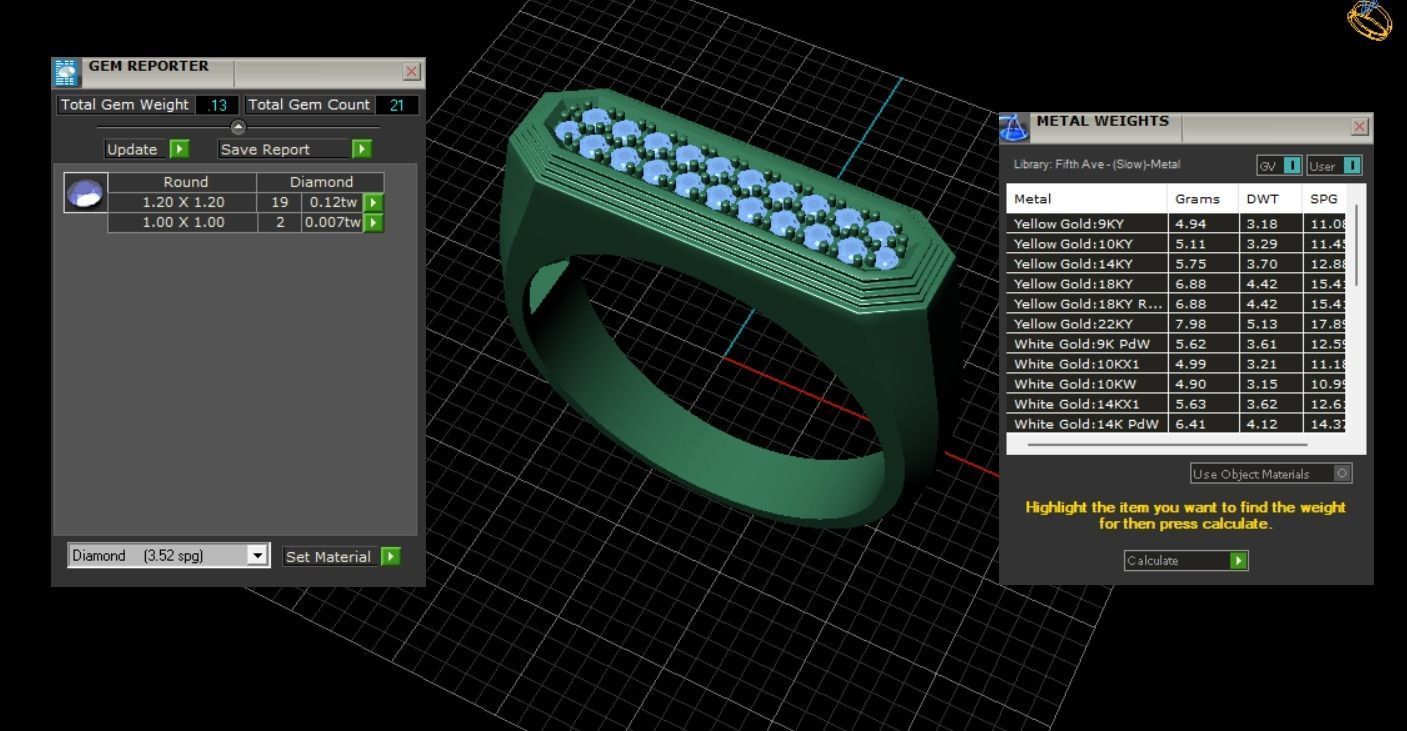Select the White Gold:14KX1 row
1407x731 pixels.
[x=1178, y=403]
